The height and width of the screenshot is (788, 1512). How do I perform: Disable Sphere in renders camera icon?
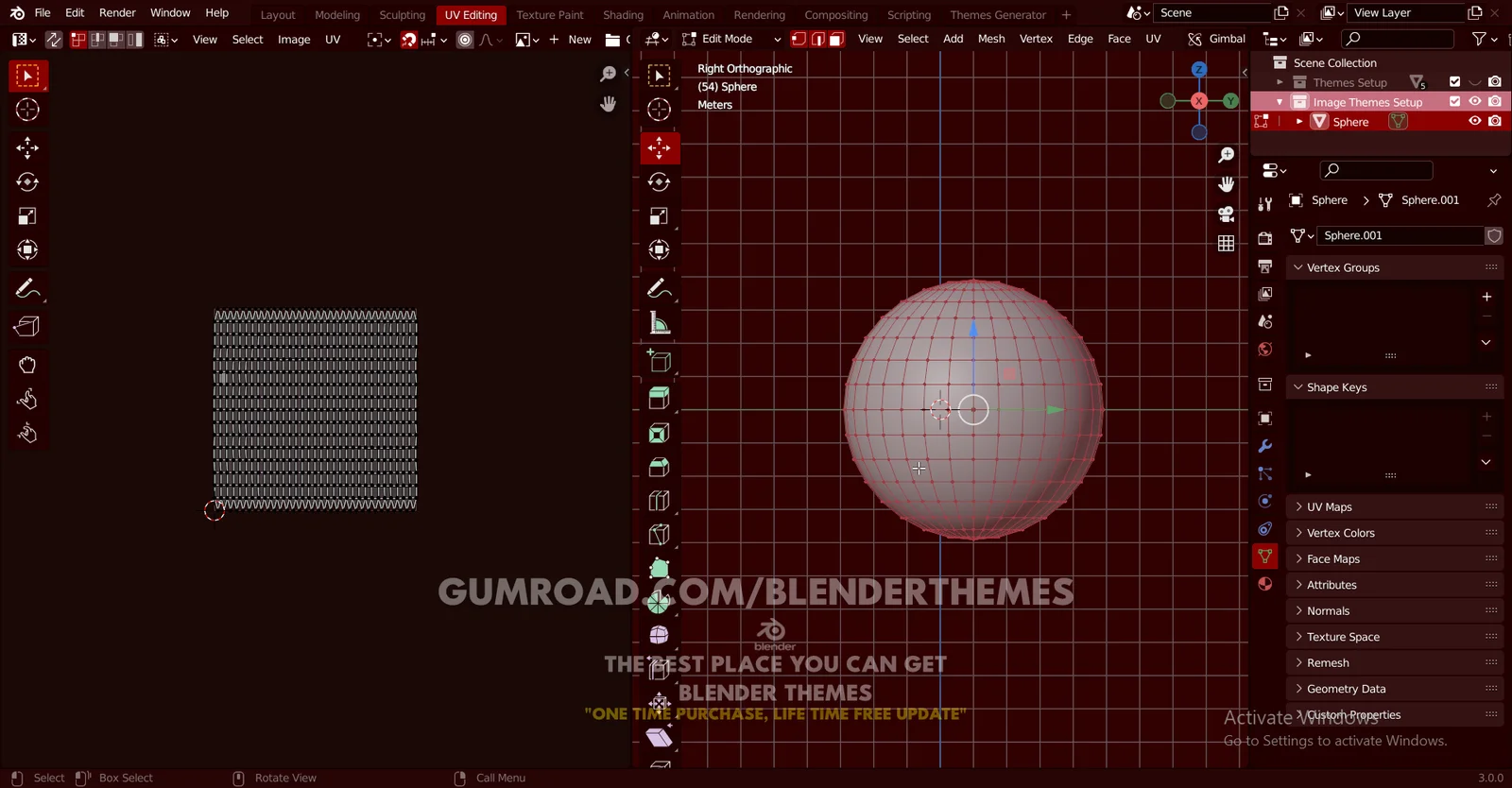[x=1495, y=121]
